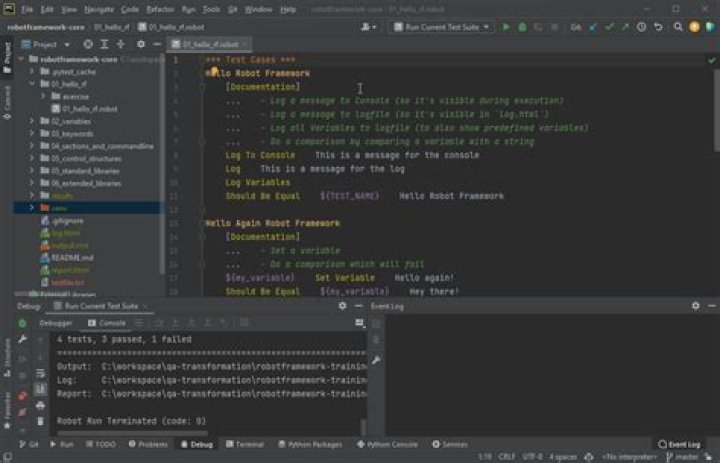Screen dimensions: 720x463
Task: Click the print icon in console sidebar
Action: (40, 406)
